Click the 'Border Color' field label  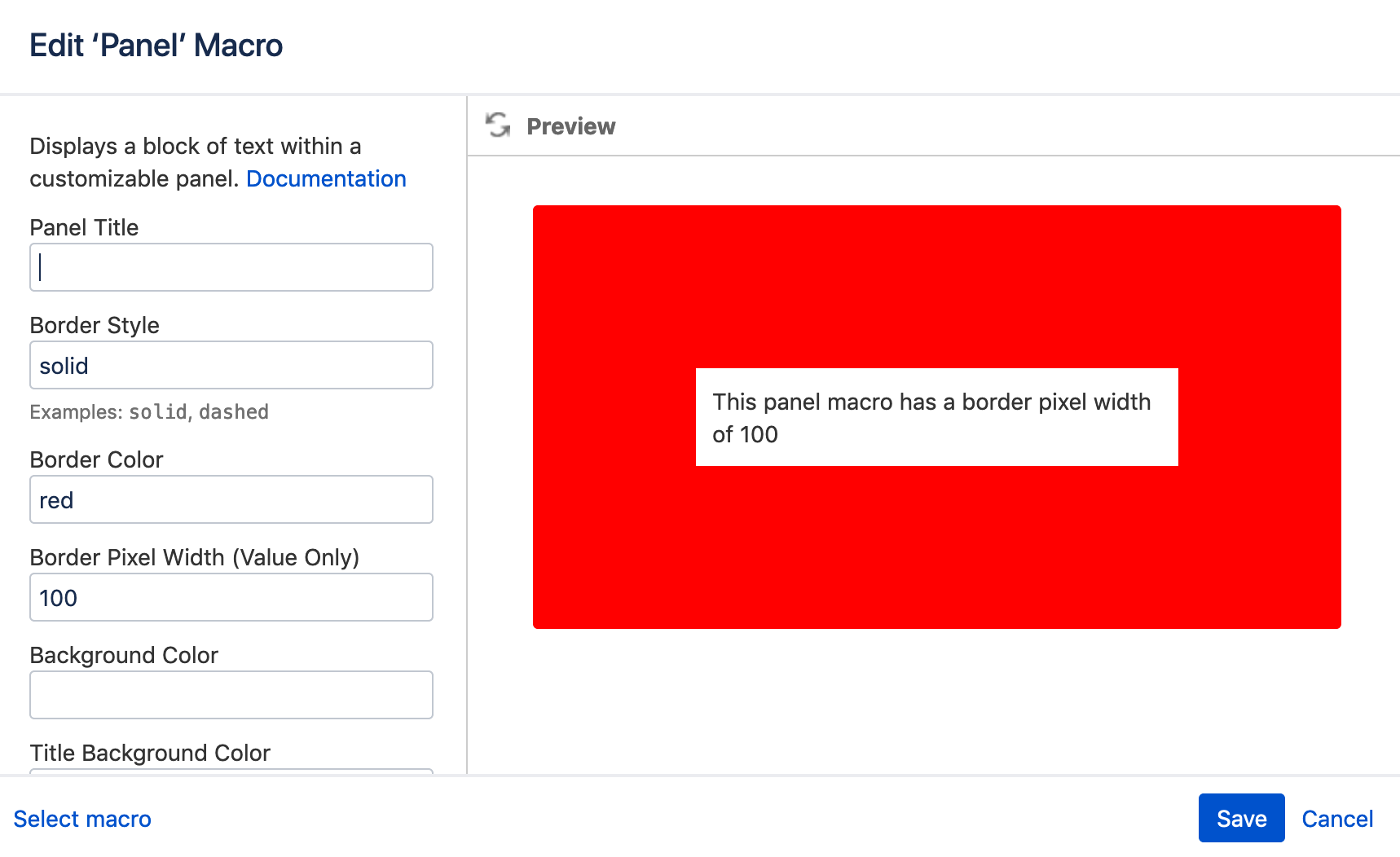pos(96,459)
